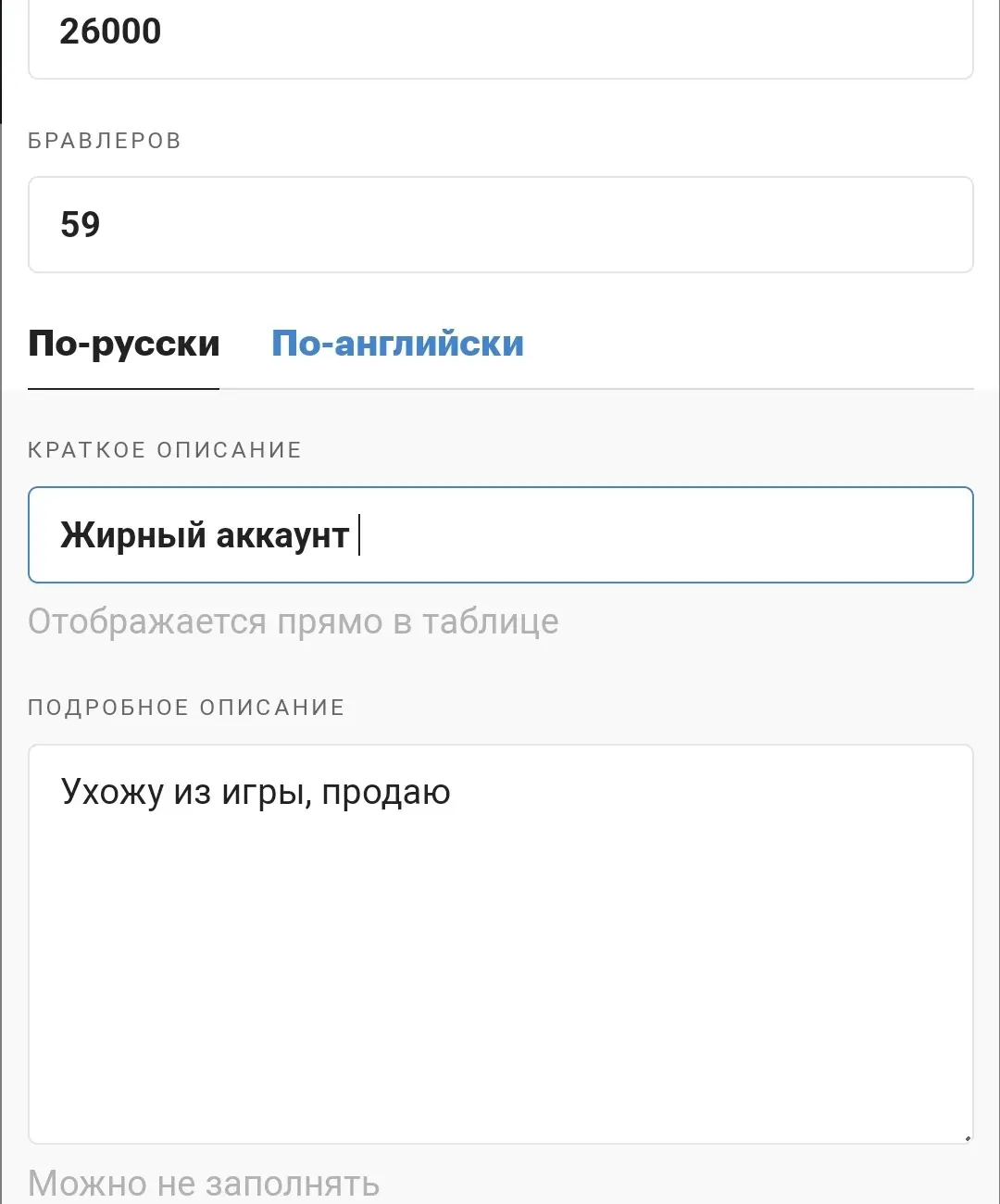This screenshot has height=1204, width=1000.
Task: Switch to the По-русски tab
Action: point(124,344)
